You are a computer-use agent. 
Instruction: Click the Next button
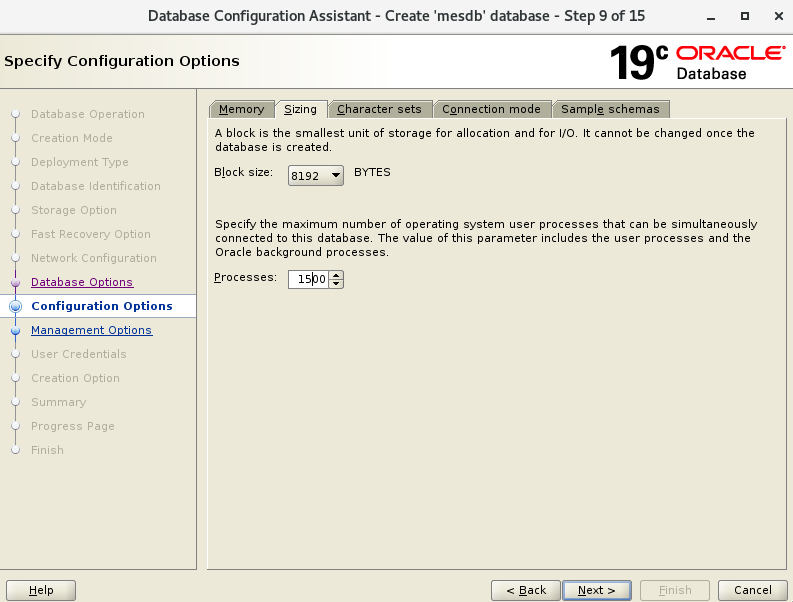596,590
